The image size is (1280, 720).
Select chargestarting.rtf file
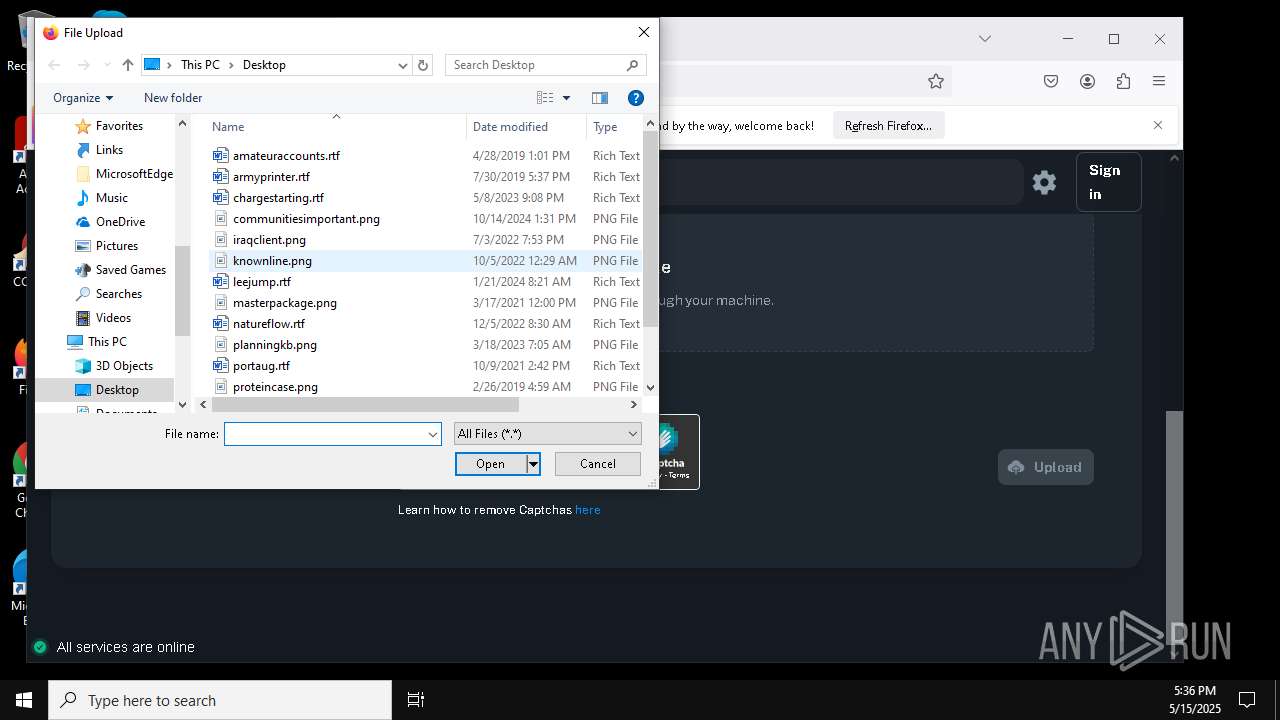(278, 198)
